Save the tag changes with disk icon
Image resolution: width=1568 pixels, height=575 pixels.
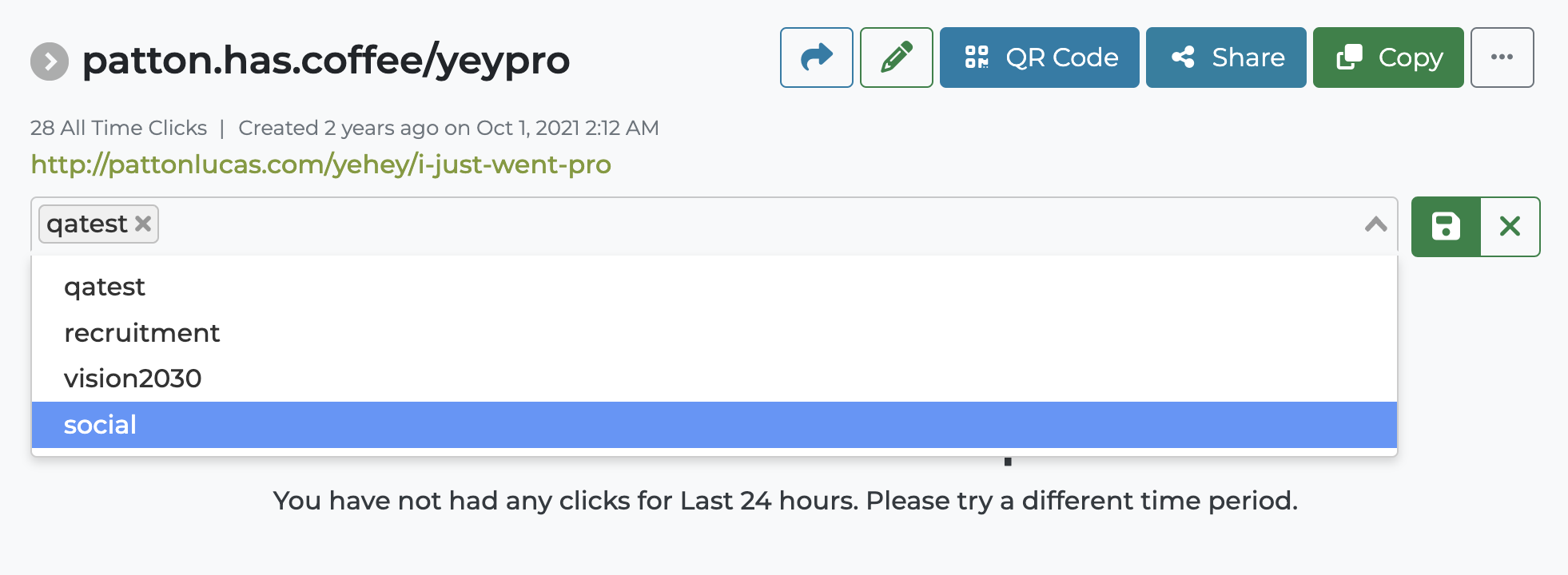click(1446, 226)
